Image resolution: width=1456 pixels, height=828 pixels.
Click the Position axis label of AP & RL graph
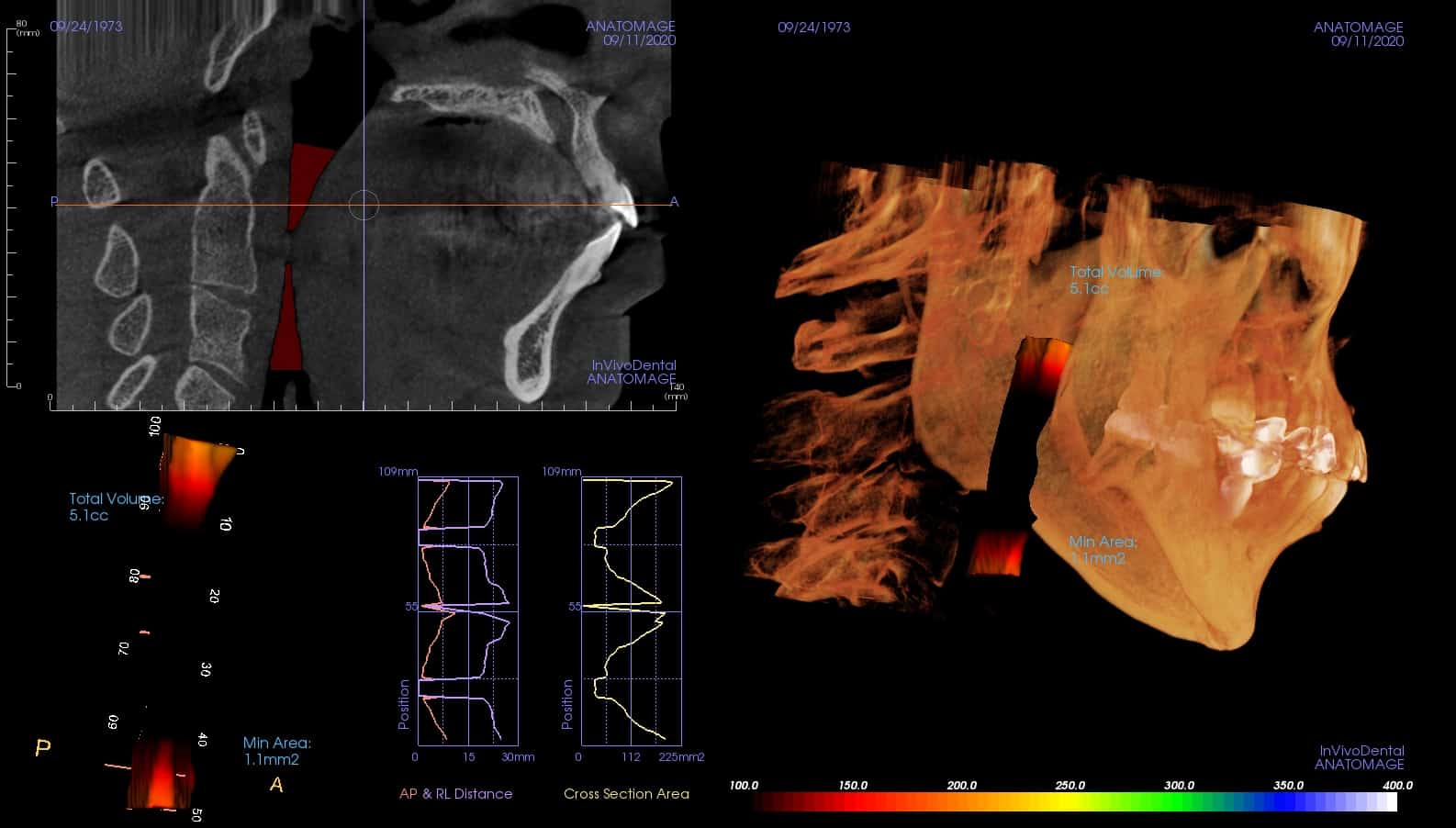[x=404, y=705]
